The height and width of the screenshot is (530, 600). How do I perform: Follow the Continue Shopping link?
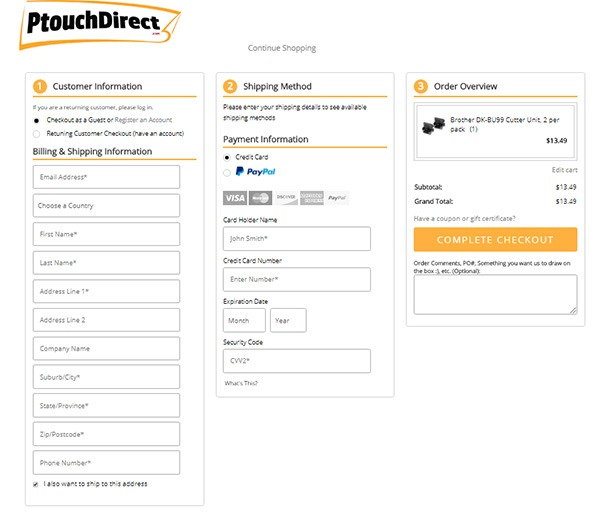[x=282, y=48]
